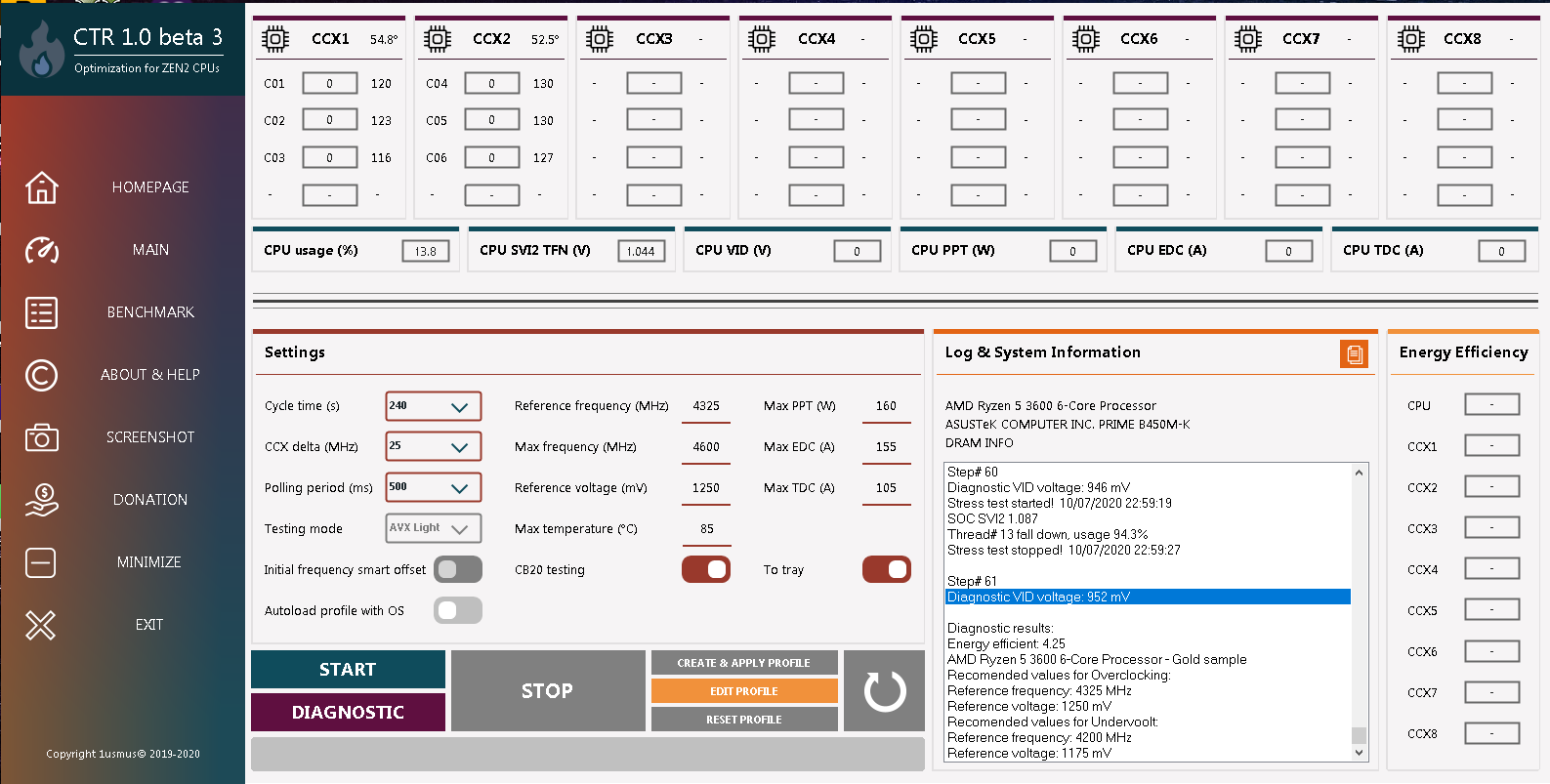Click the Donation hand-coin icon

click(x=41, y=500)
